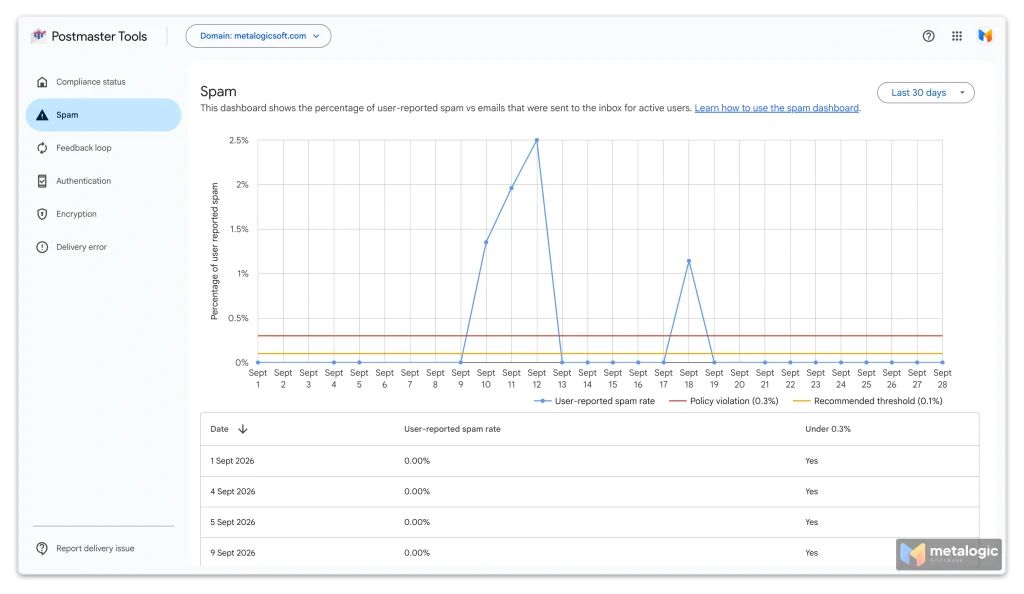
Task: Open the Google apps grid icon
Action: pos(957,36)
